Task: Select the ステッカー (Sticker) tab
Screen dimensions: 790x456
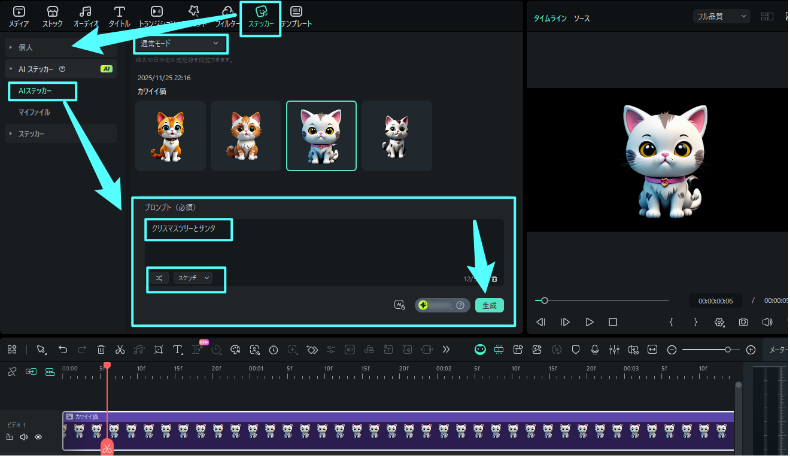Action: pyautogui.click(x=260, y=17)
